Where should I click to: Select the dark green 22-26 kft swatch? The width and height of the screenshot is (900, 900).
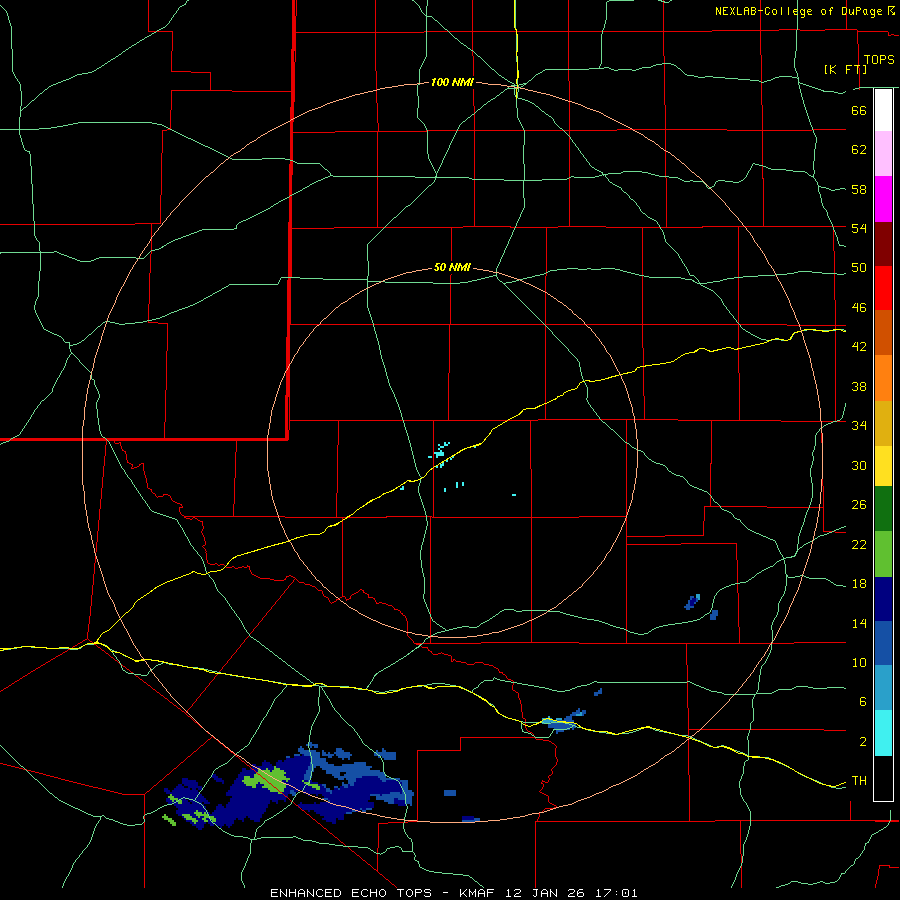883,509
